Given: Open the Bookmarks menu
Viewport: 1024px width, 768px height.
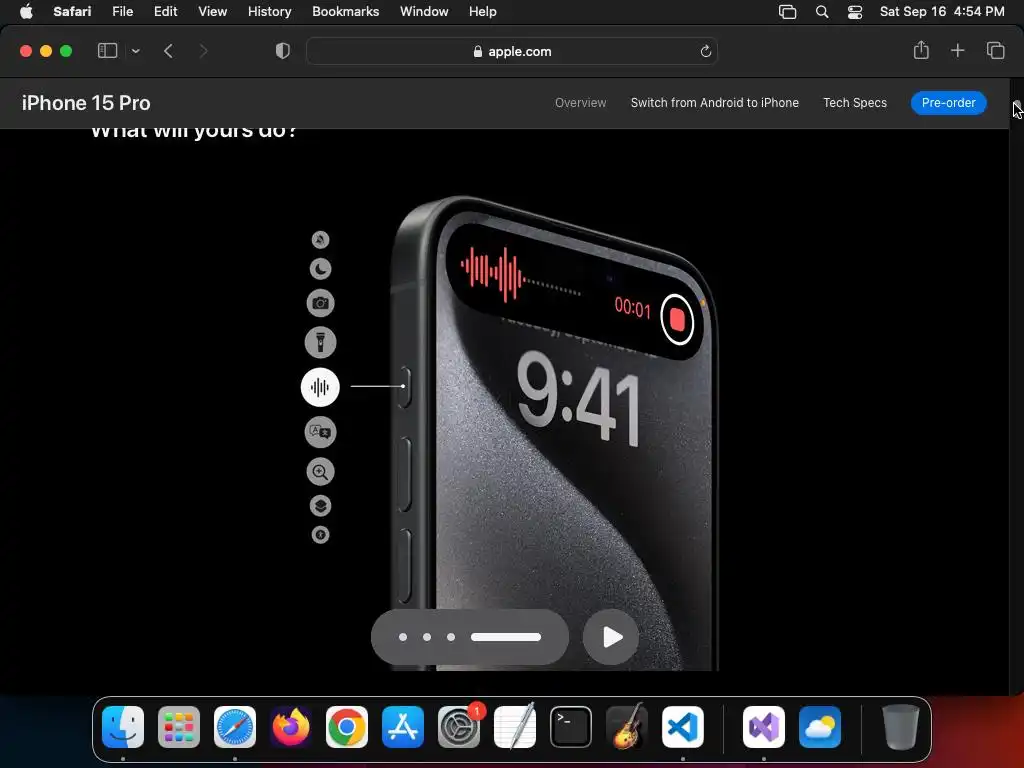Looking at the screenshot, I should coord(345,11).
